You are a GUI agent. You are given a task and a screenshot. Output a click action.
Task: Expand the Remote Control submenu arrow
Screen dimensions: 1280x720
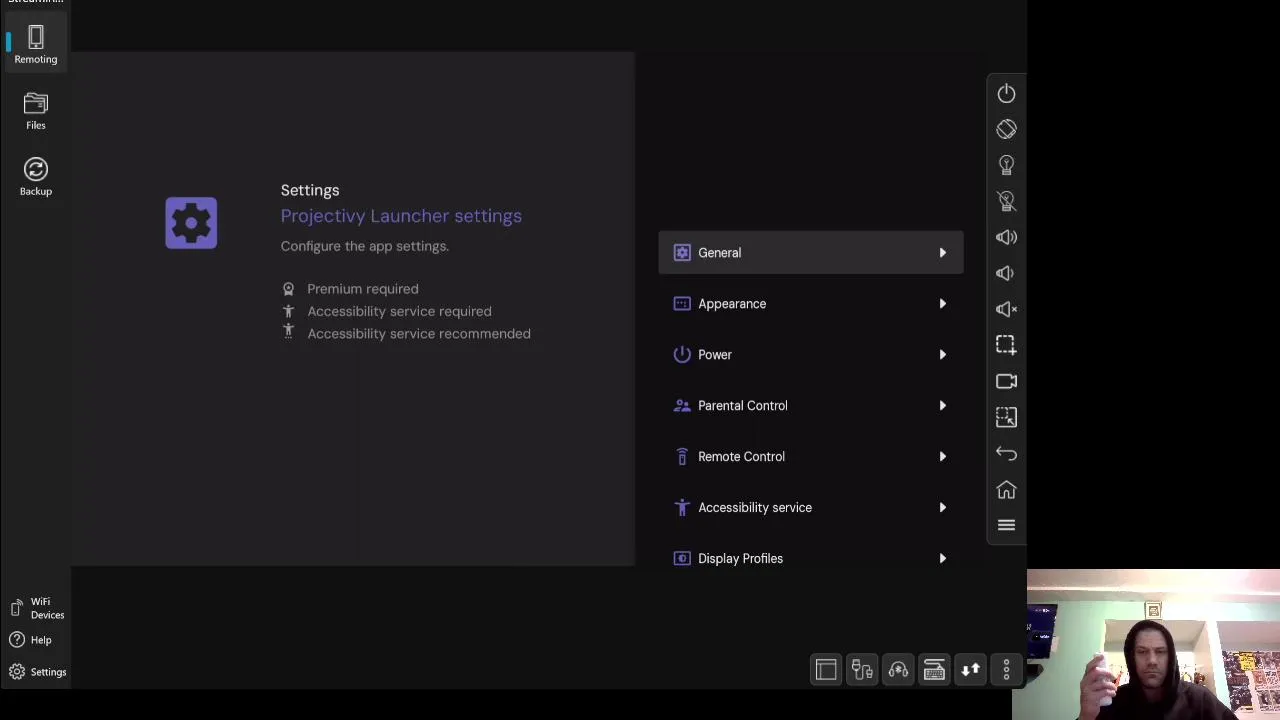click(x=942, y=457)
